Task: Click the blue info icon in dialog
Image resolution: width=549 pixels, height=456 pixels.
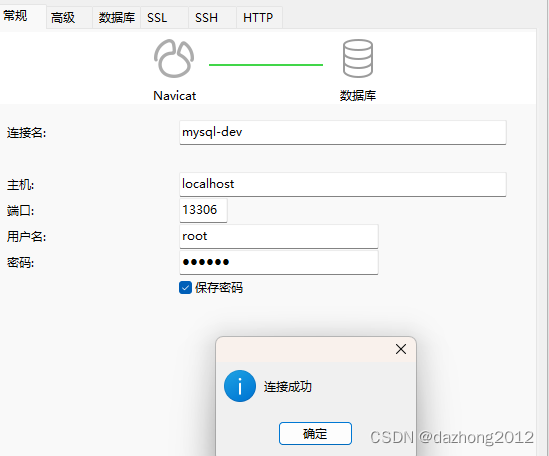Action: coord(240,386)
